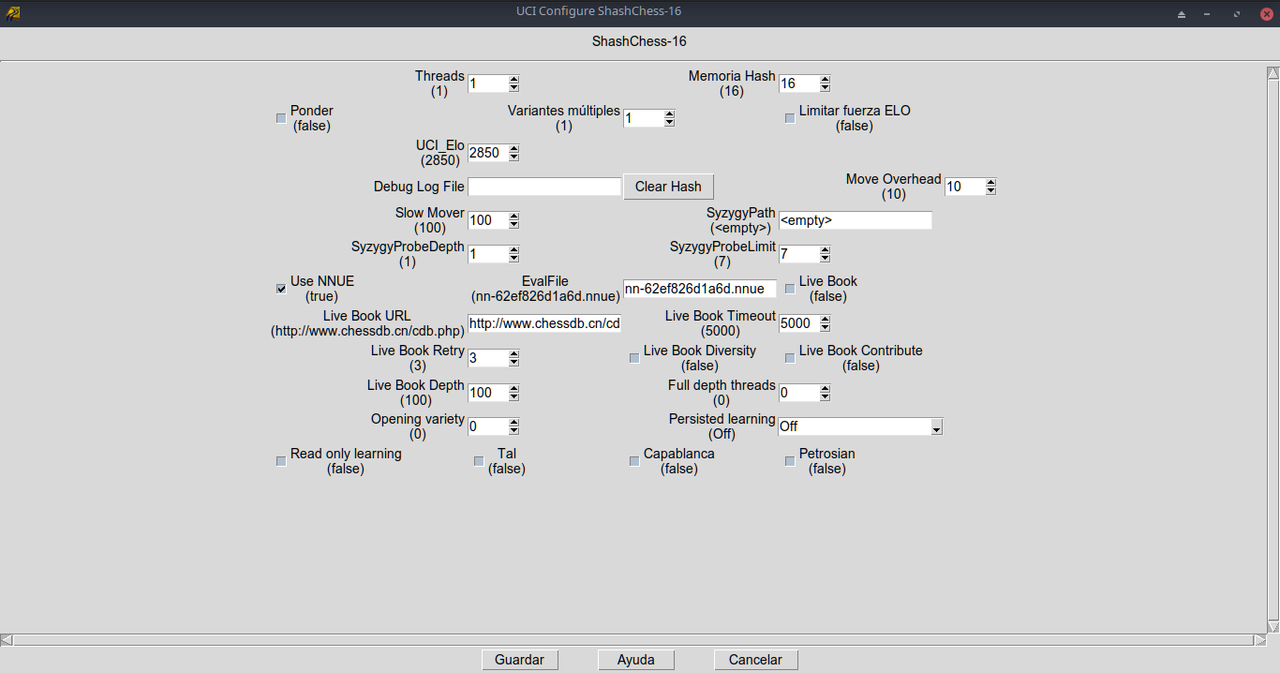Click the SyzygyProbeDepth spinbox arrows

(514, 255)
